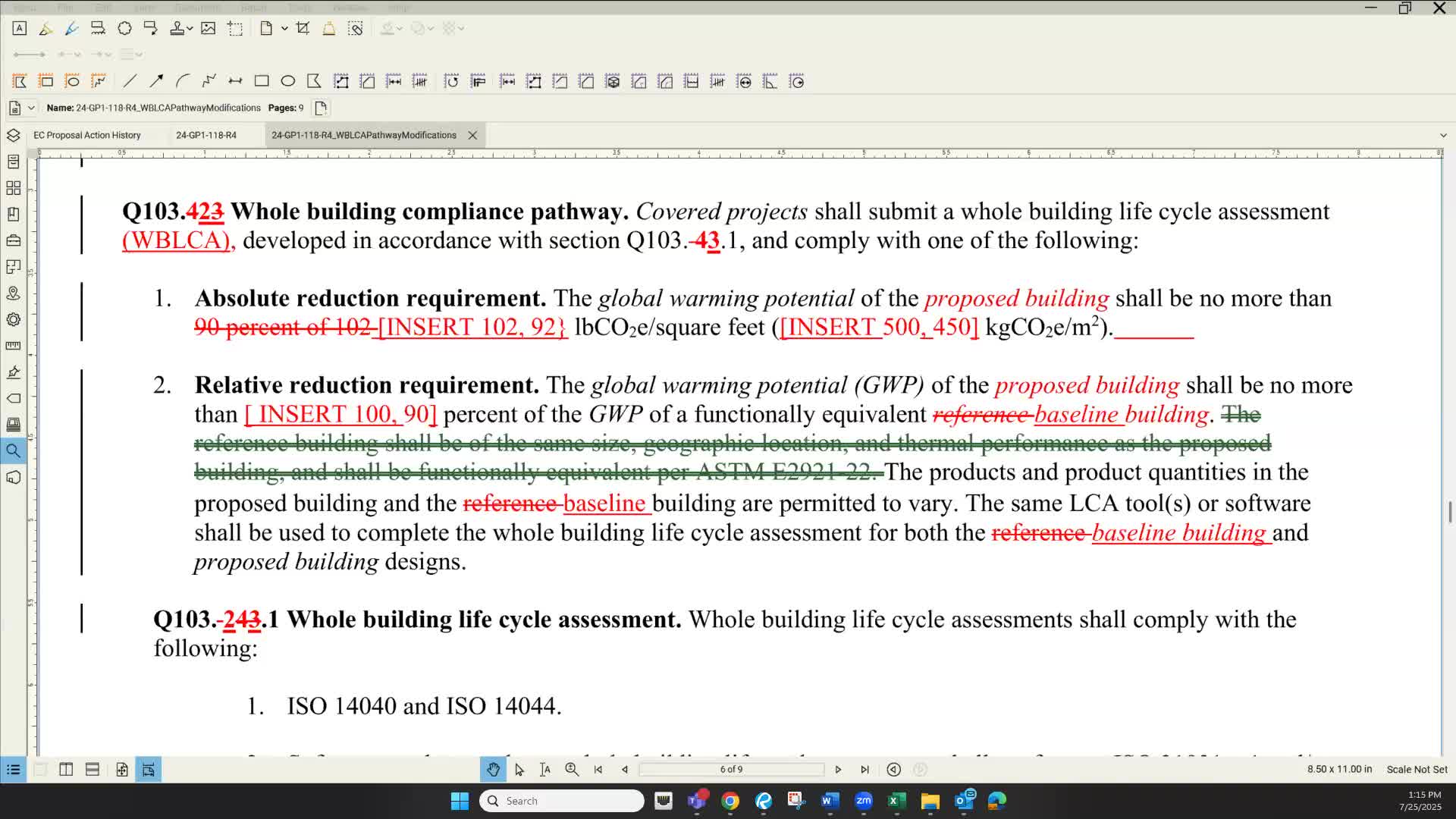The height and width of the screenshot is (819, 1456).
Task: Select the Crop Pages tool
Action: click(x=303, y=28)
